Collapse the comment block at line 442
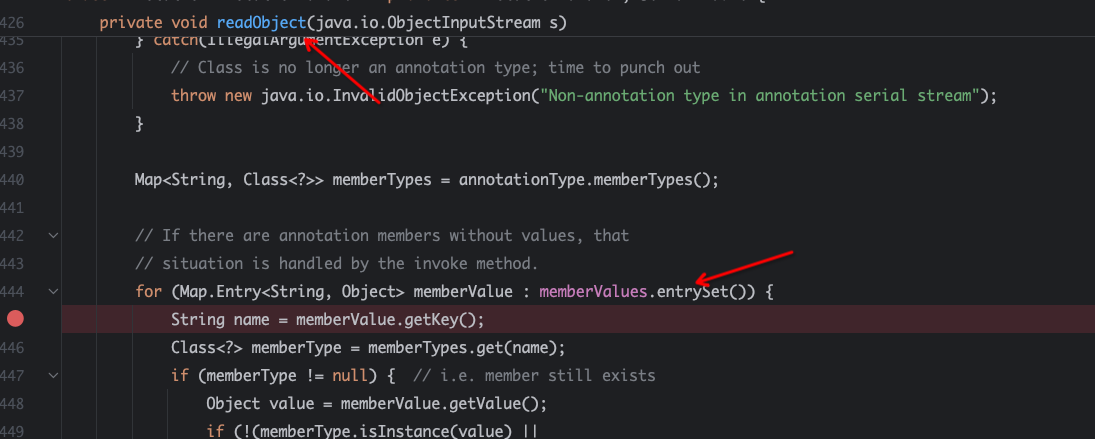 pyautogui.click(x=53, y=236)
